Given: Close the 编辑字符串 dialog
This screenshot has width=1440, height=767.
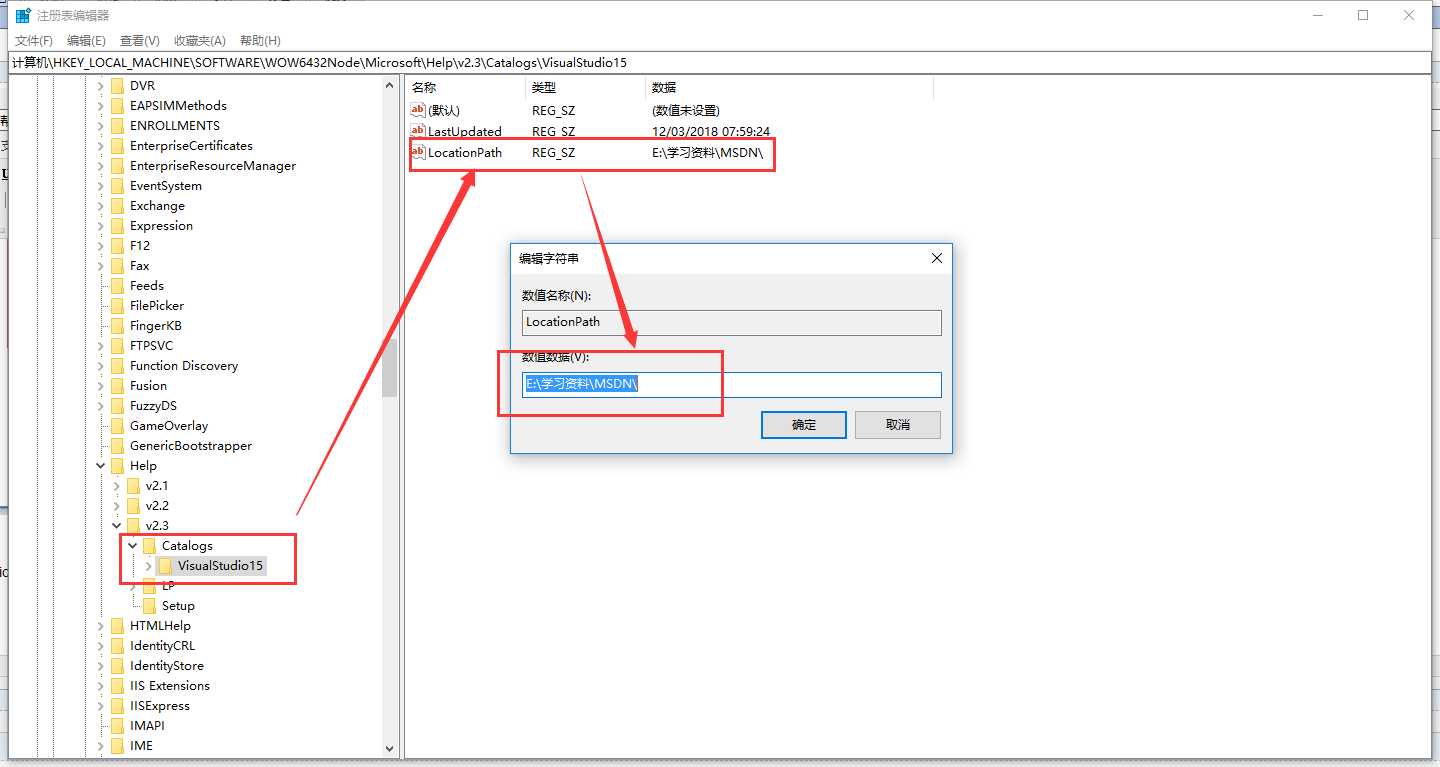Looking at the screenshot, I should pos(937,258).
